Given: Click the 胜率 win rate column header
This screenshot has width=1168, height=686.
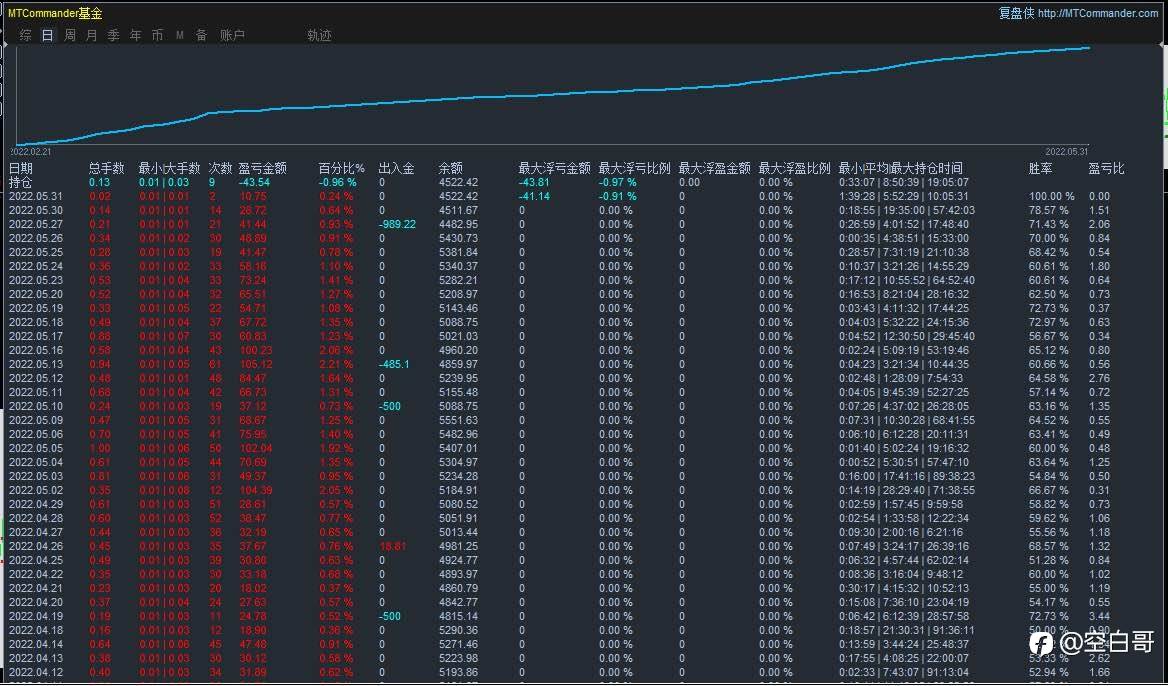Looking at the screenshot, I should (1040, 168).
